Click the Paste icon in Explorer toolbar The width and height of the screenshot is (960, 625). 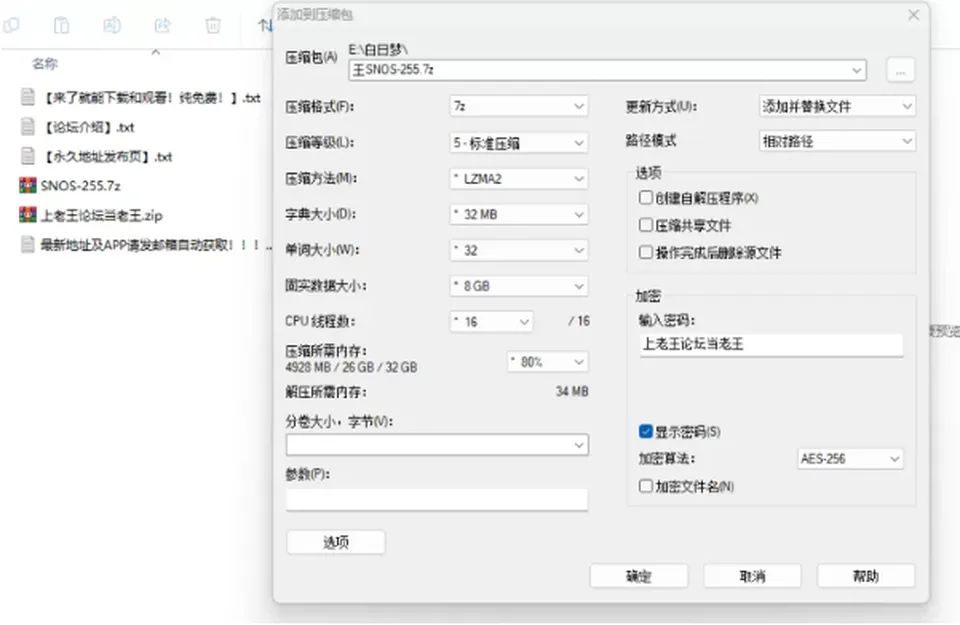62,25
